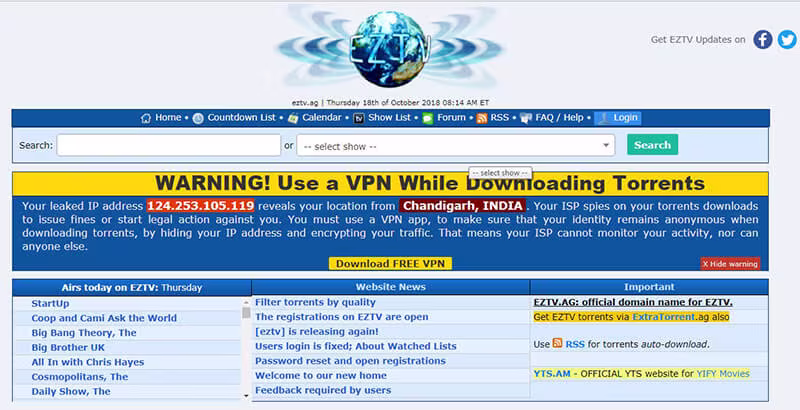Open the RSS text link in navbar
This screenshot has height=410, width=800.
(499, 118)
